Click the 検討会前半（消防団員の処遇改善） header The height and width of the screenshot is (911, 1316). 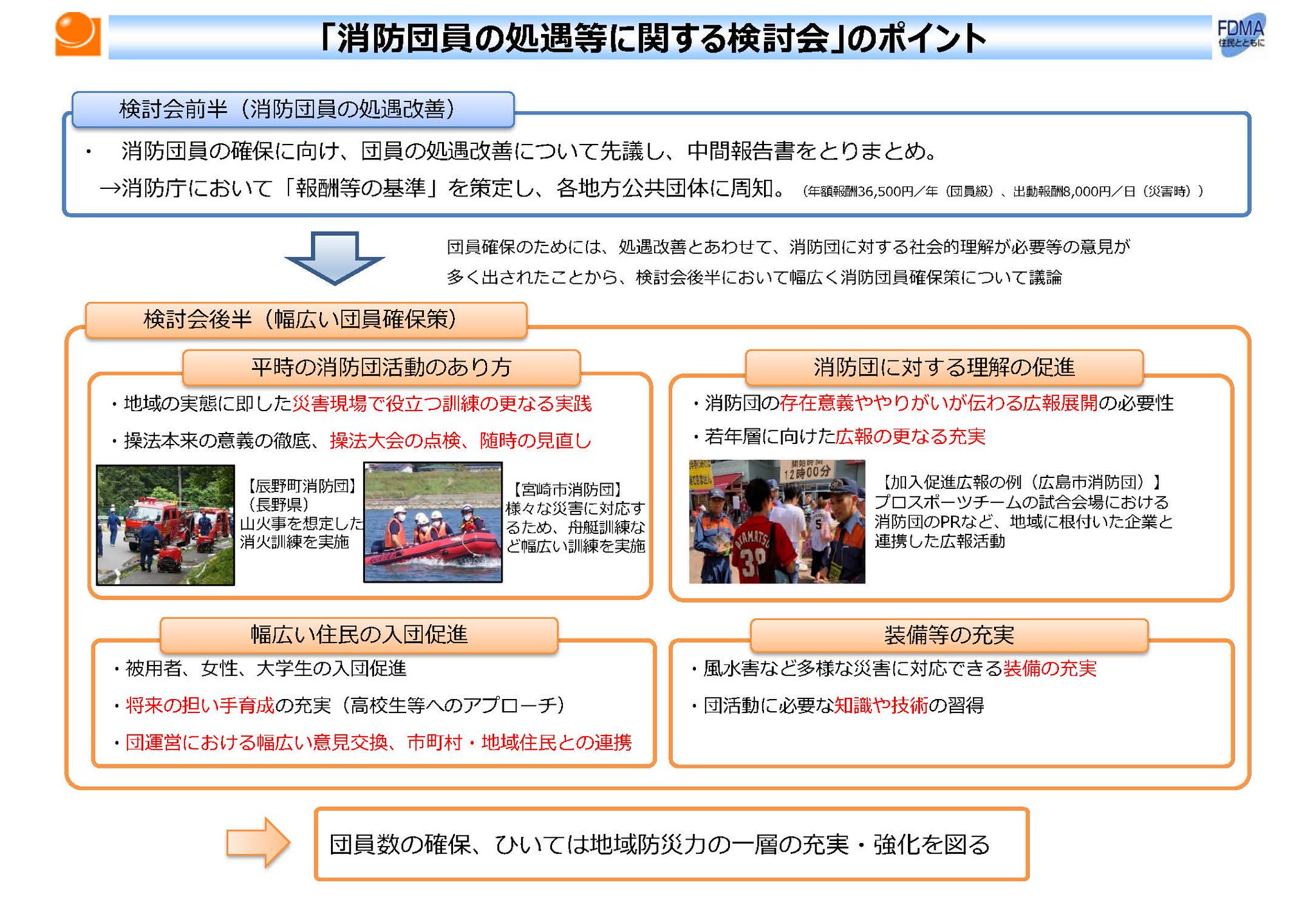click(293, 109)
